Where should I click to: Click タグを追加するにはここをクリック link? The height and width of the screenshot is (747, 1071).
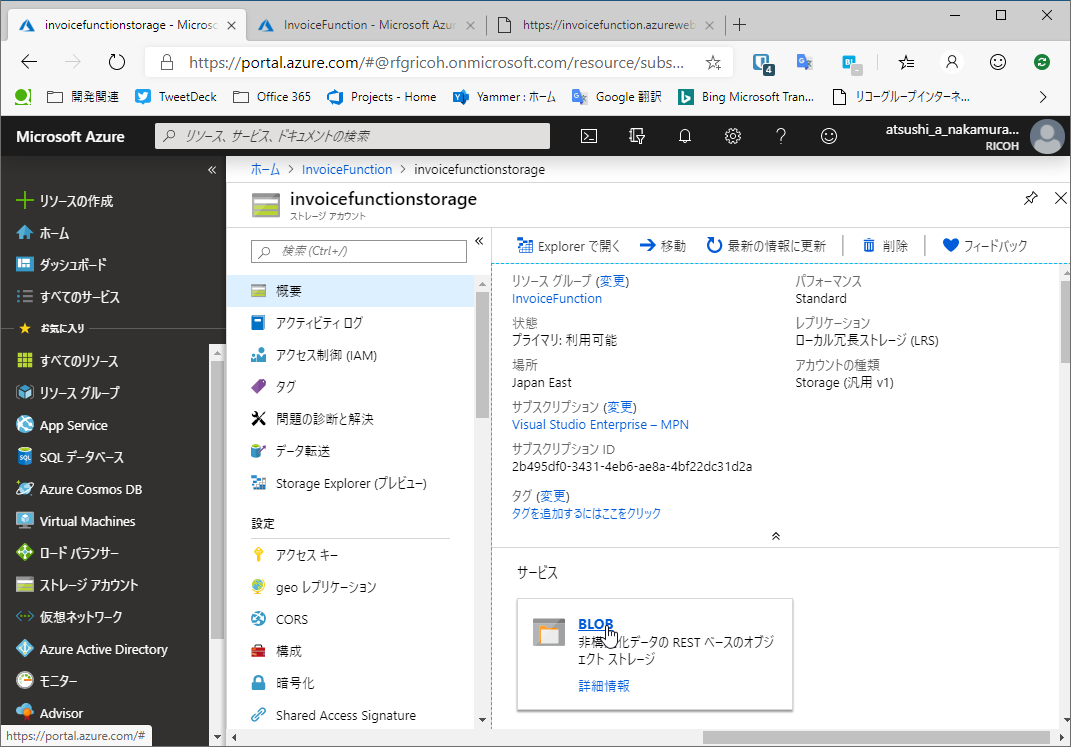pyautogui.click(x=586, y=513)
